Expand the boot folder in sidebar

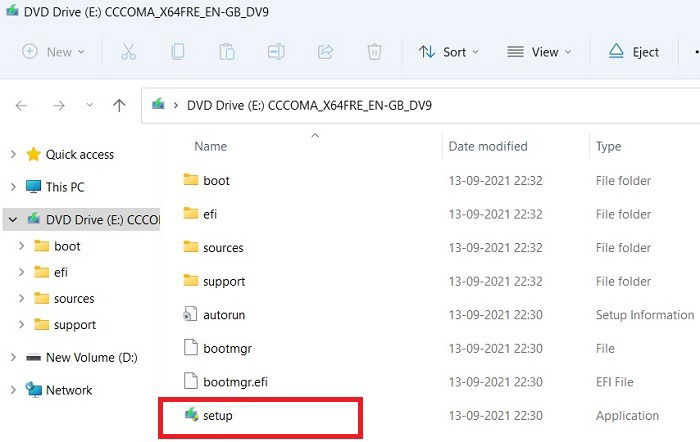coord(21,246)
